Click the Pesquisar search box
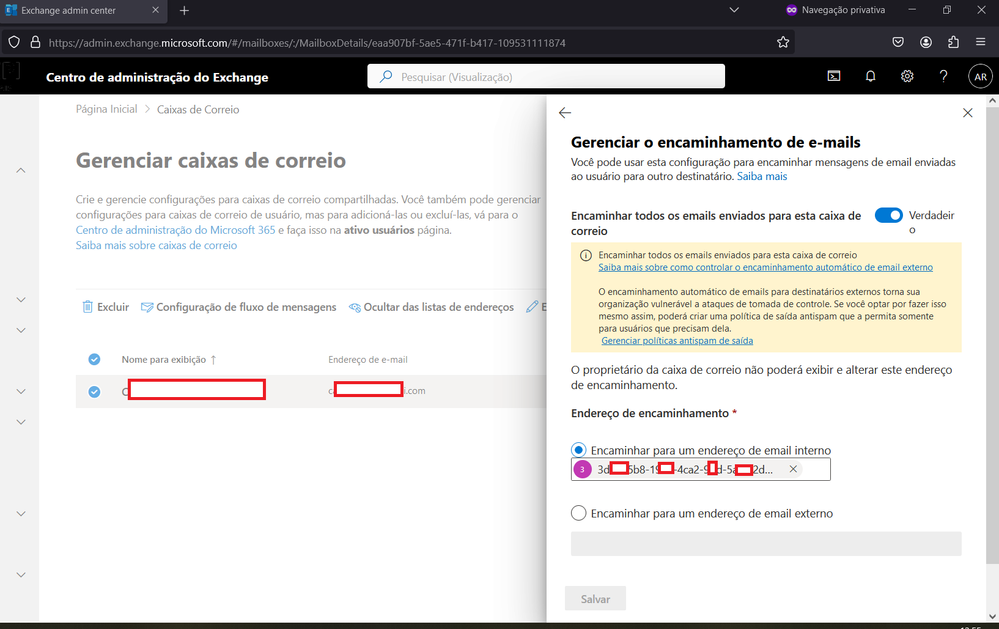Screen dimensions: 999x629 coord(546,76)
